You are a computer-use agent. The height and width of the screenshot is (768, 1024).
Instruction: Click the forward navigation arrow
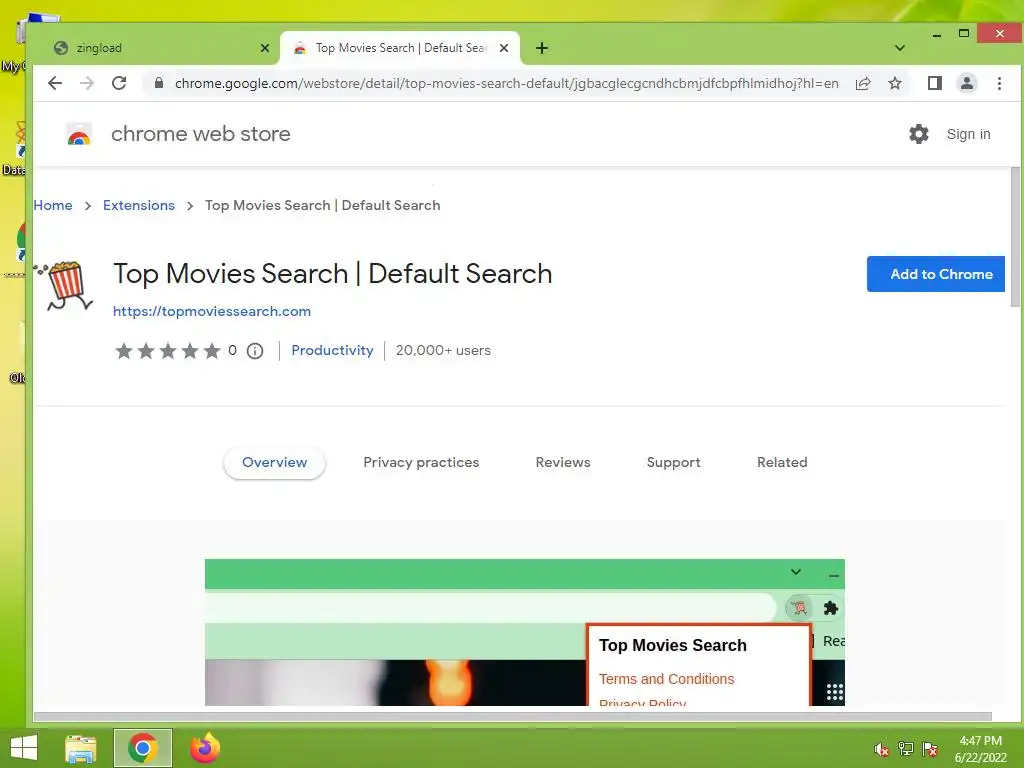tap(87, 83)
